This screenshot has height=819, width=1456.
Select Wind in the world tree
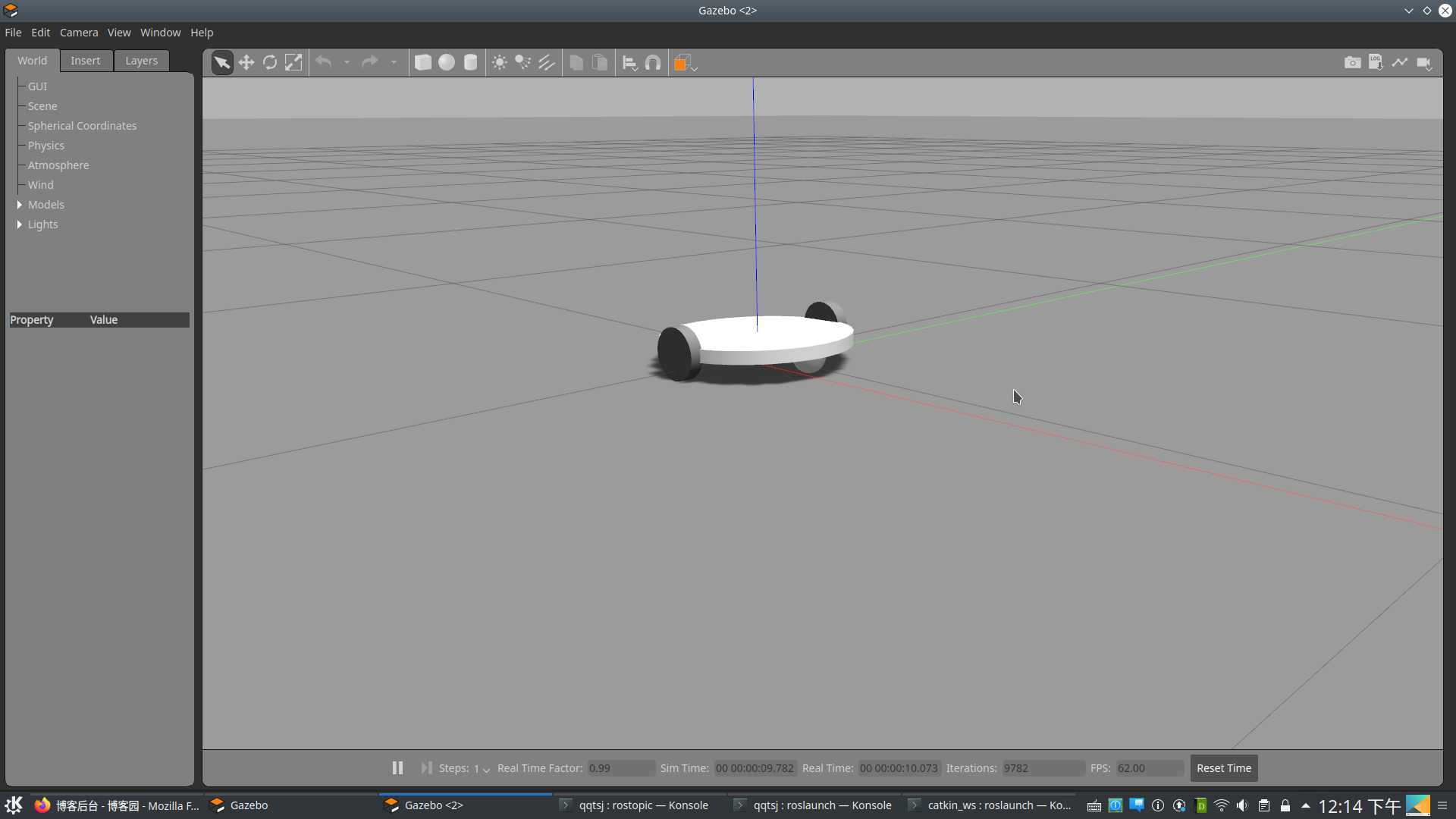coord(40,185)
